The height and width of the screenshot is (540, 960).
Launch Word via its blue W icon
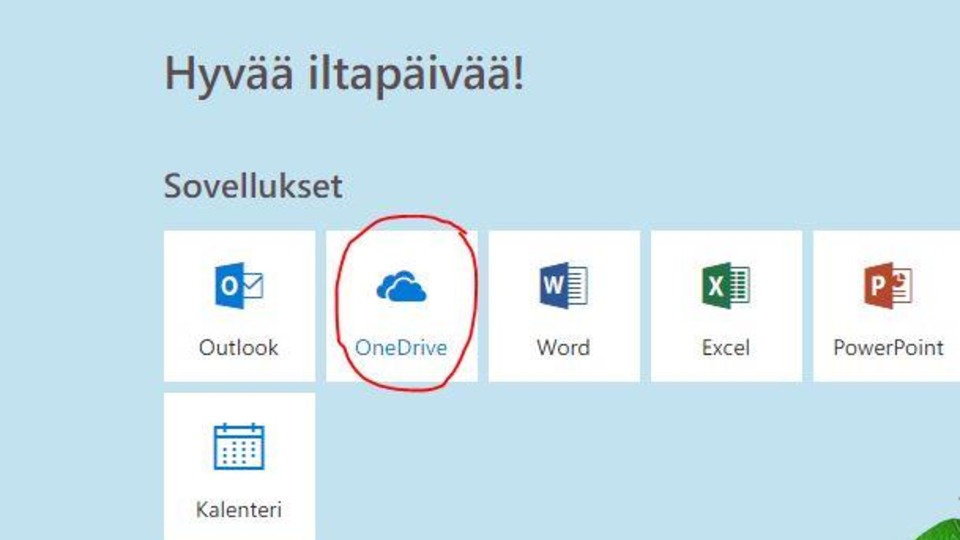pos(563,287)
